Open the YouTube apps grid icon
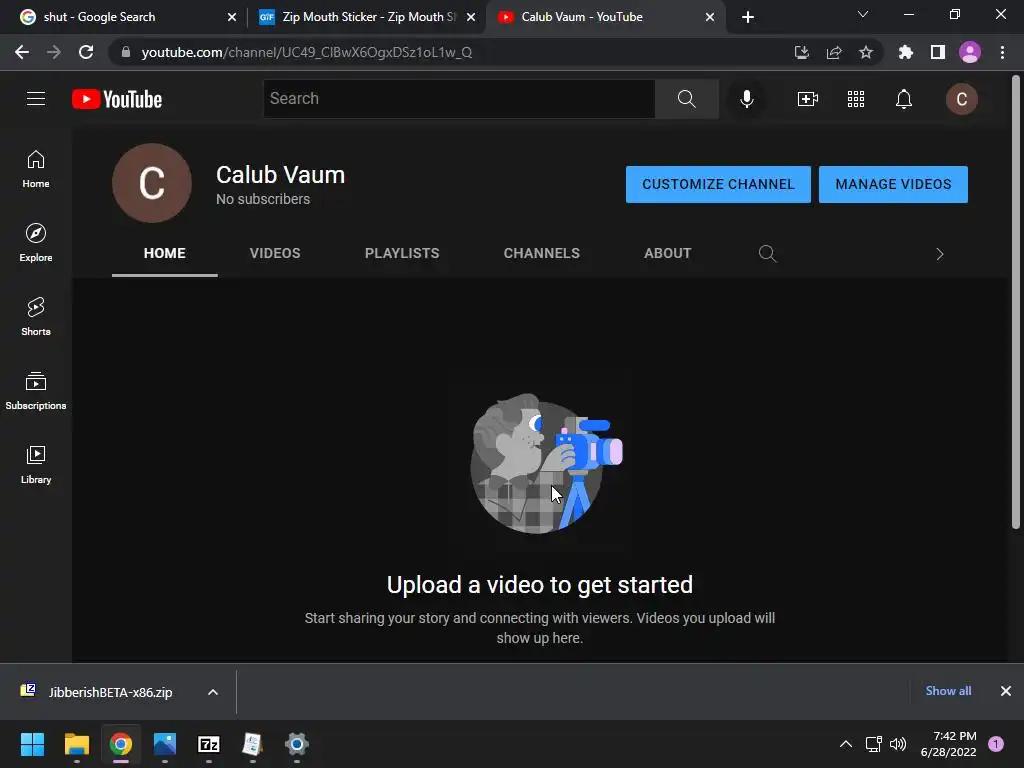This screenshot has width=1024, height=768. [856, 99]
